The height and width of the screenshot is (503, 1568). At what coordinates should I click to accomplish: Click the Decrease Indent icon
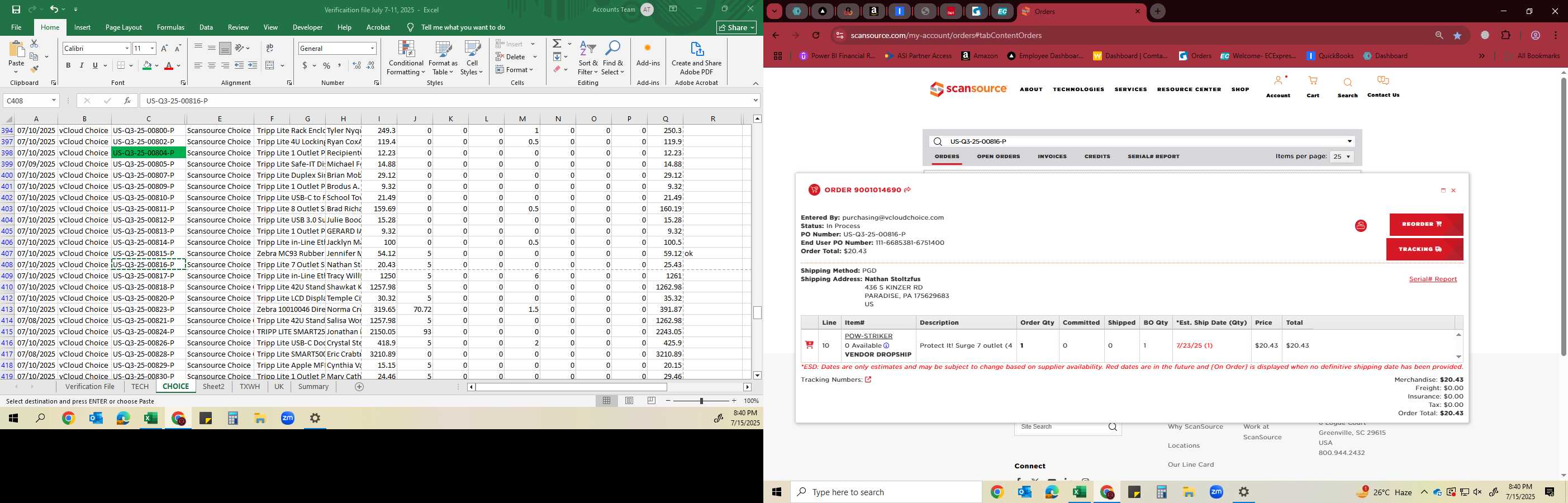coord(239,65)
